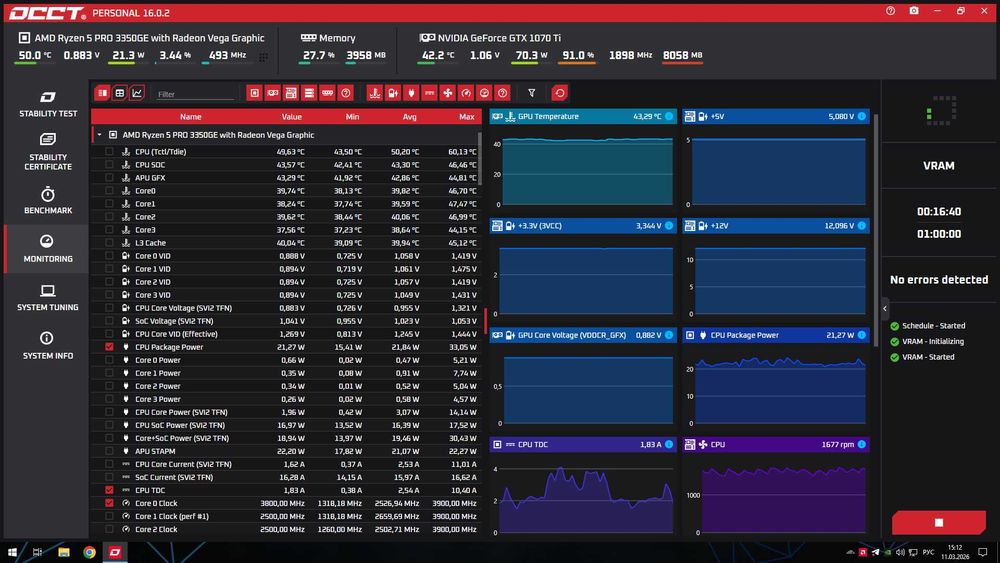The width and height of the screenshot is (1000, 563).
Task: Toggle blue dot on GPU Temperature graph
Action: (669, 116)
